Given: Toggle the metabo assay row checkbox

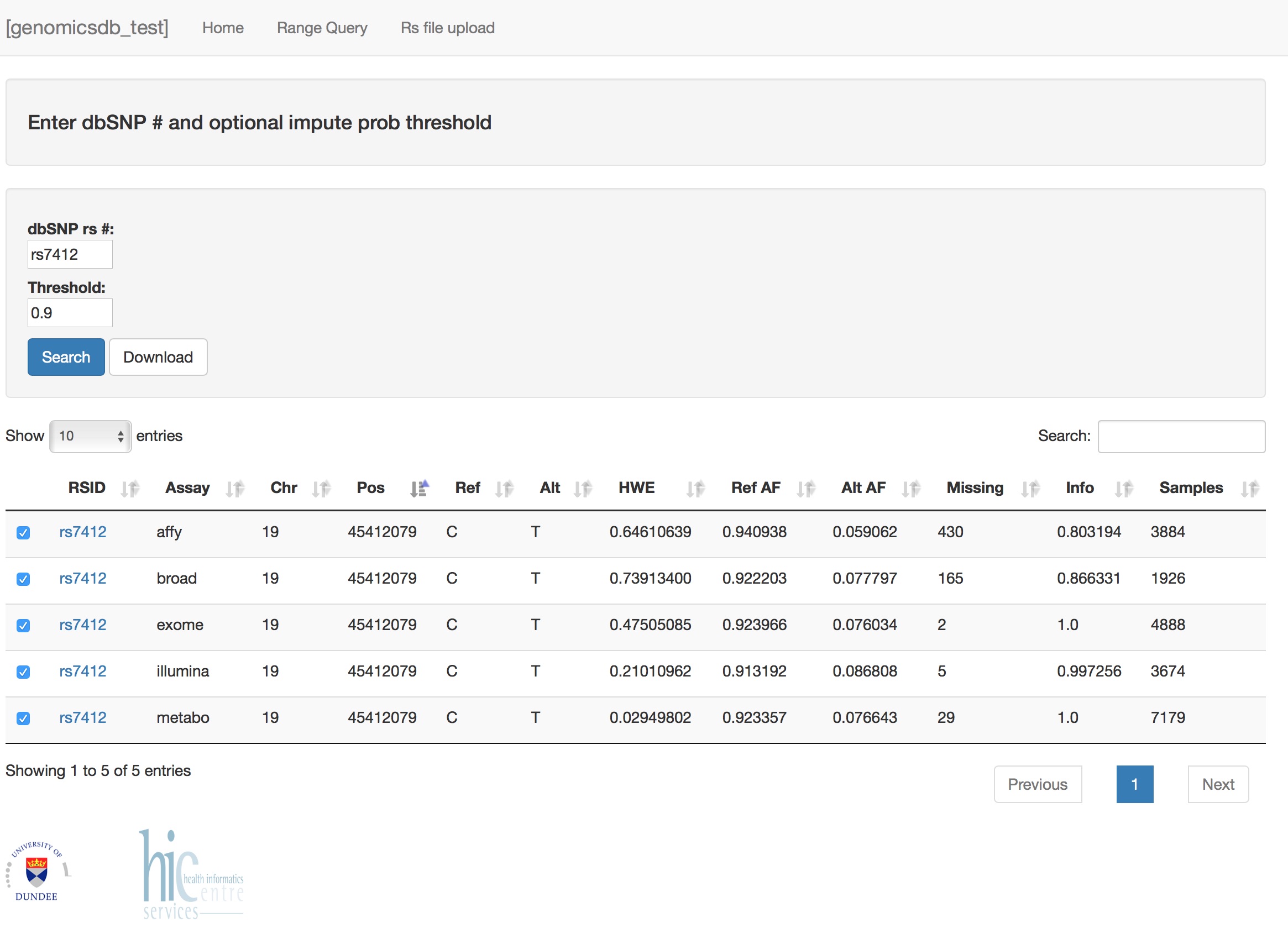Looking at the screenshot, I should 23,719.
